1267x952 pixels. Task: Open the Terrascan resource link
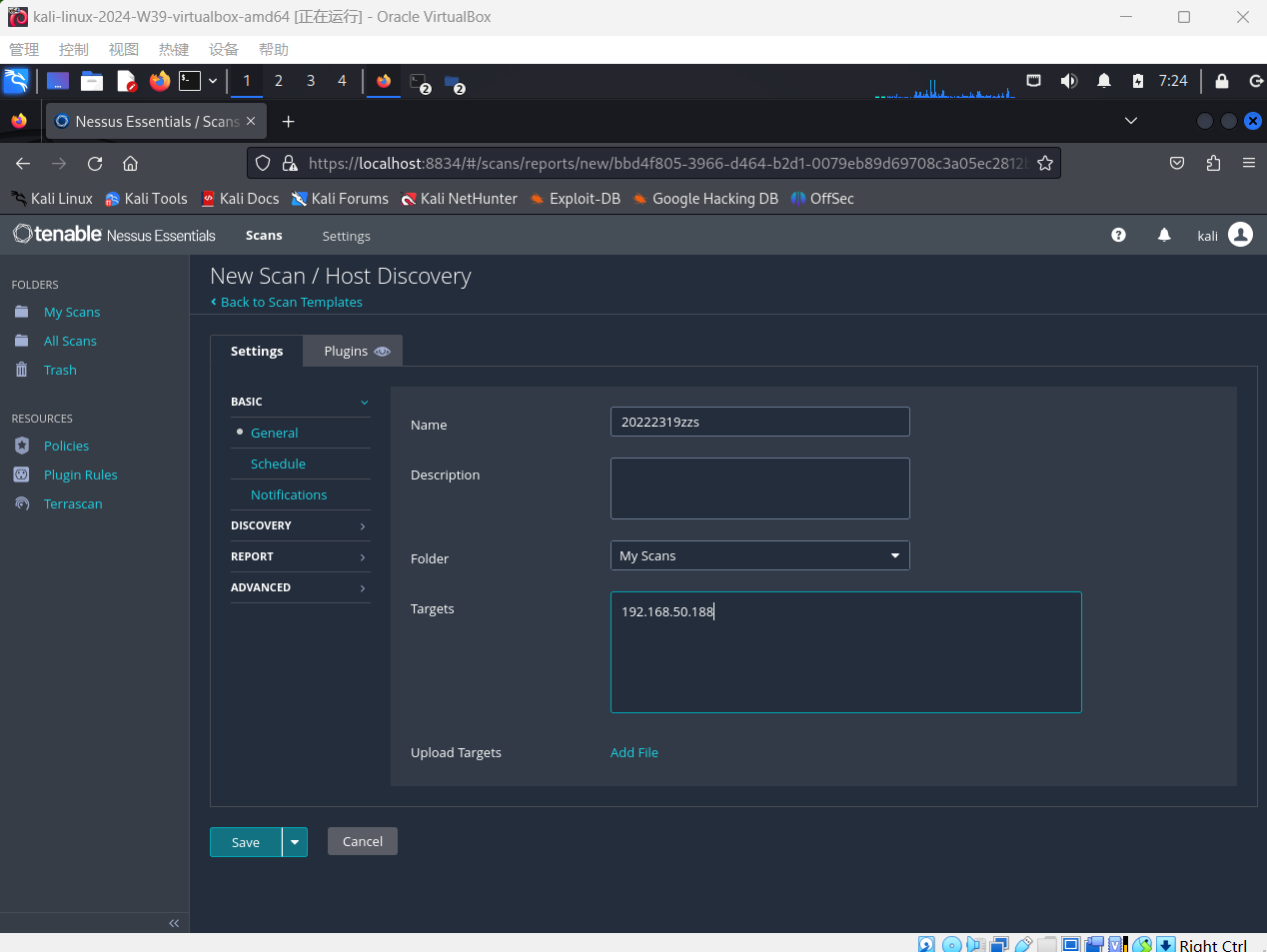73,503
